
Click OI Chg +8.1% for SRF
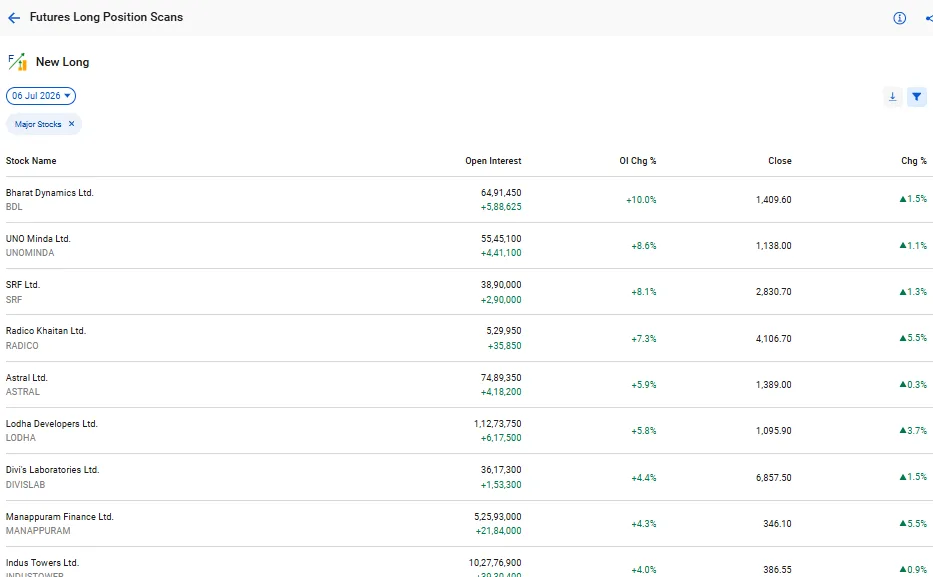644,292
